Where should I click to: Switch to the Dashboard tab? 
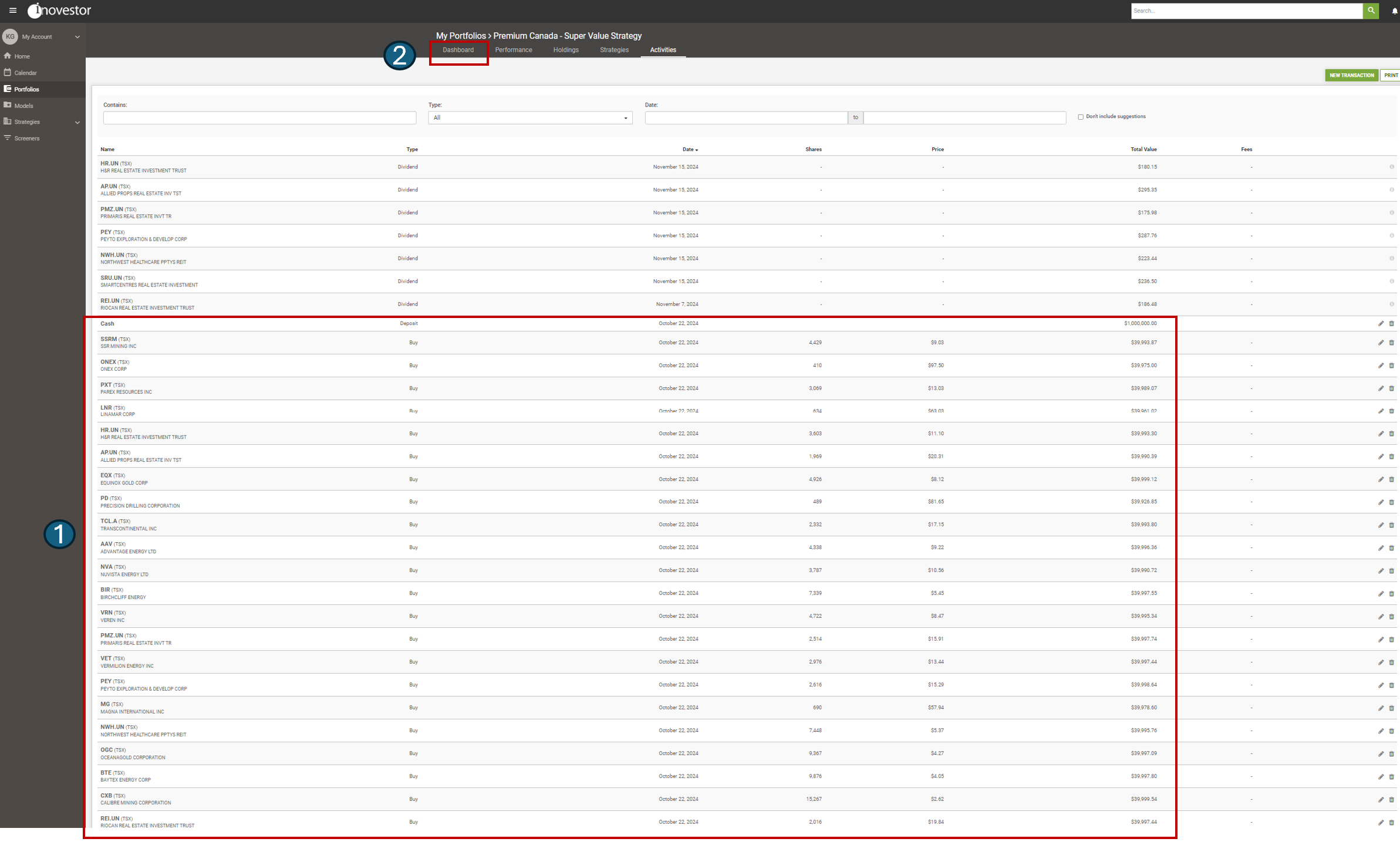[x=458, y=50]
